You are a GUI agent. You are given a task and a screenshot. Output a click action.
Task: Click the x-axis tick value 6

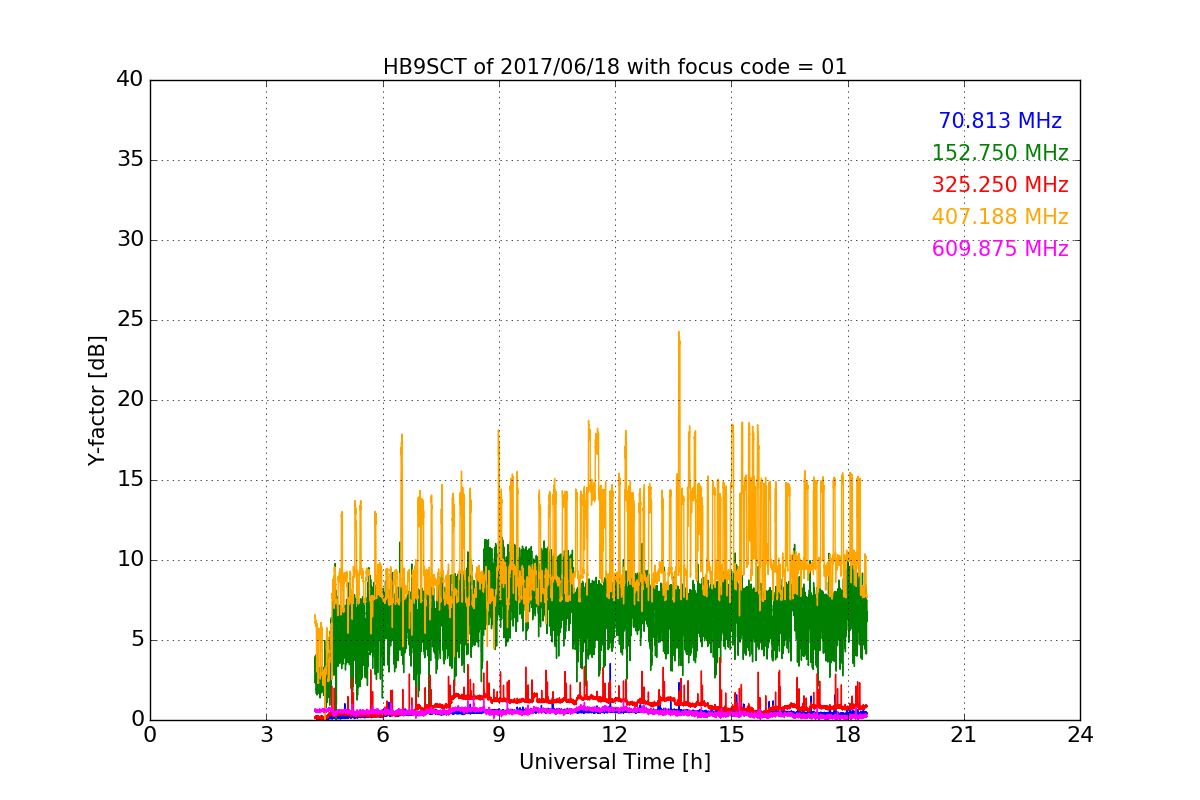[x=383, y=735]
